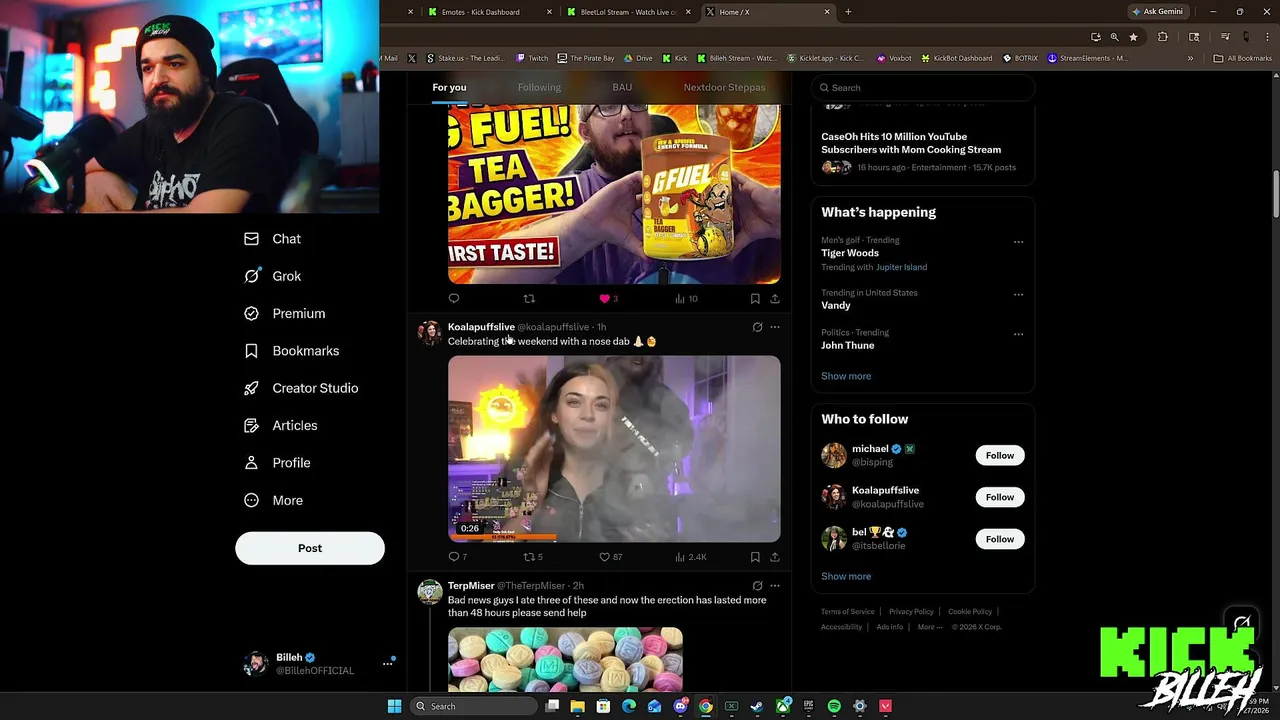Open the colorful pills image in TerpMiser post

pyautogui.click(x=565, y=659)
